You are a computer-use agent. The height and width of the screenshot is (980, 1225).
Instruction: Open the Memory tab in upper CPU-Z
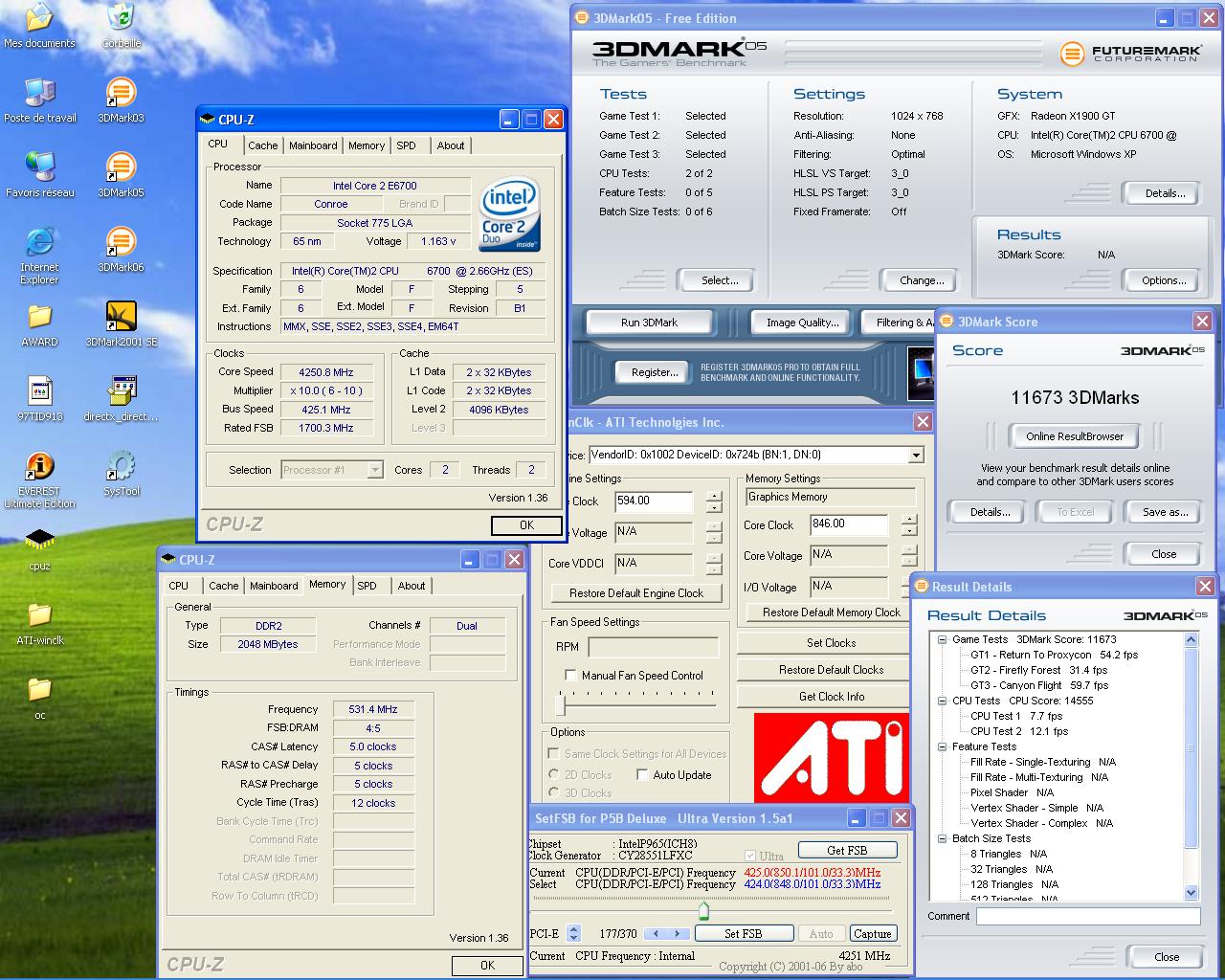point(367,146)
